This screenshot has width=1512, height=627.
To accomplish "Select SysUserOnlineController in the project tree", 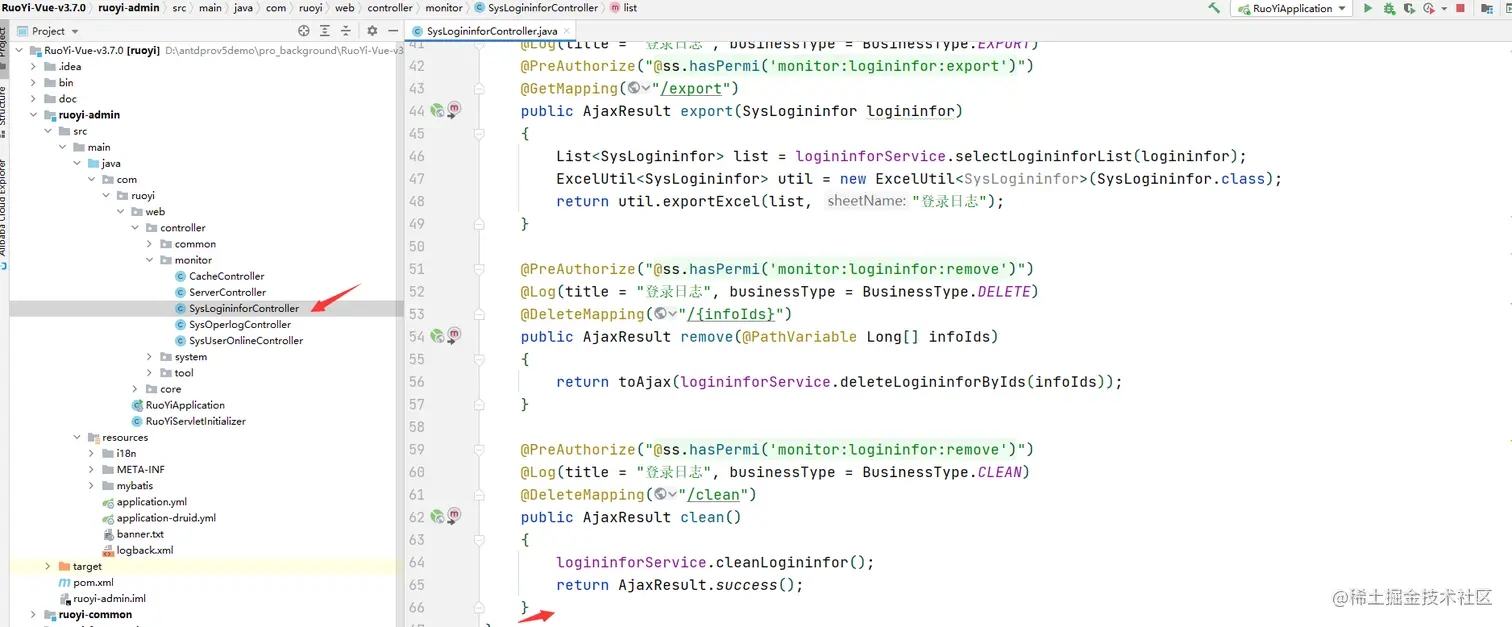I will click(238, 340).
